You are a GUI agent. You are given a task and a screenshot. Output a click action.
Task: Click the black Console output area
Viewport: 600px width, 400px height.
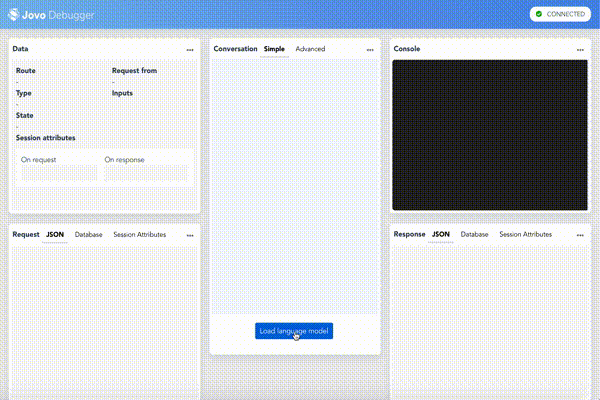490,135
